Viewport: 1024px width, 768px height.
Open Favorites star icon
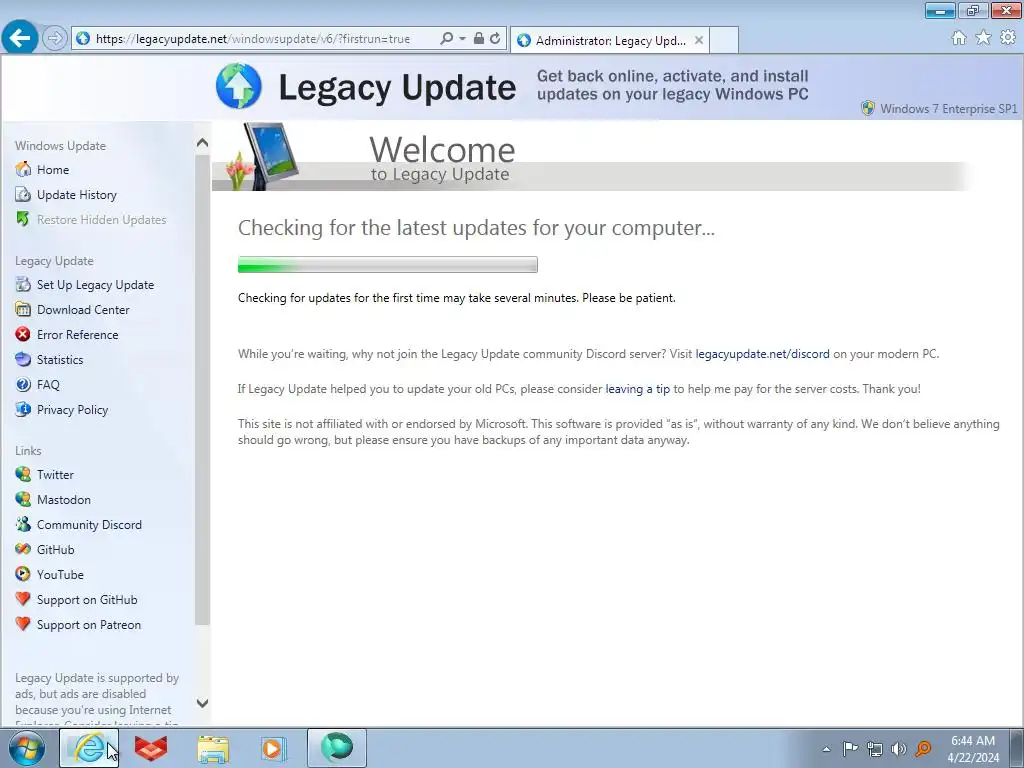coord(983,38)
